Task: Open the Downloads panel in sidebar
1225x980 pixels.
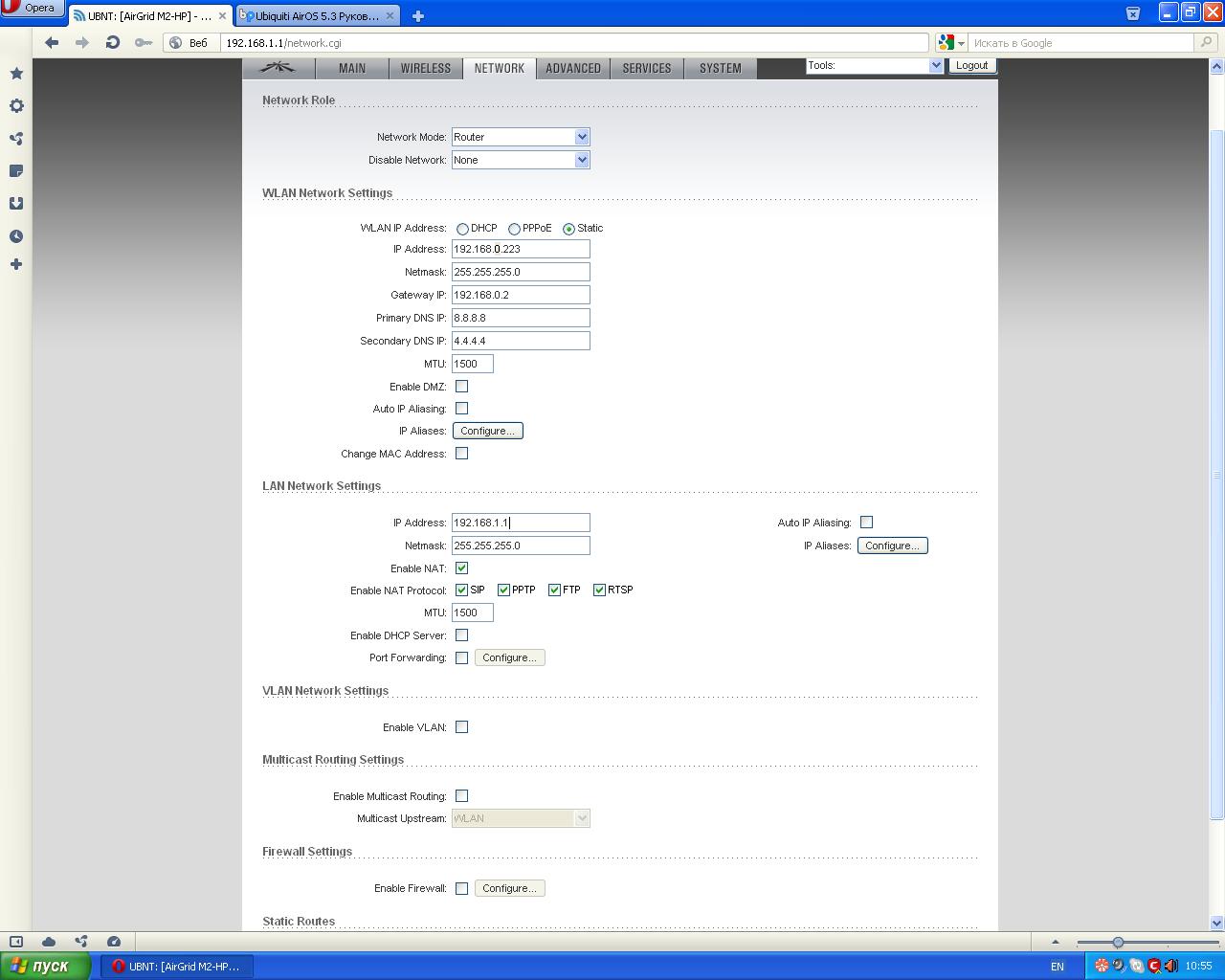Action: tap(16, 204)
